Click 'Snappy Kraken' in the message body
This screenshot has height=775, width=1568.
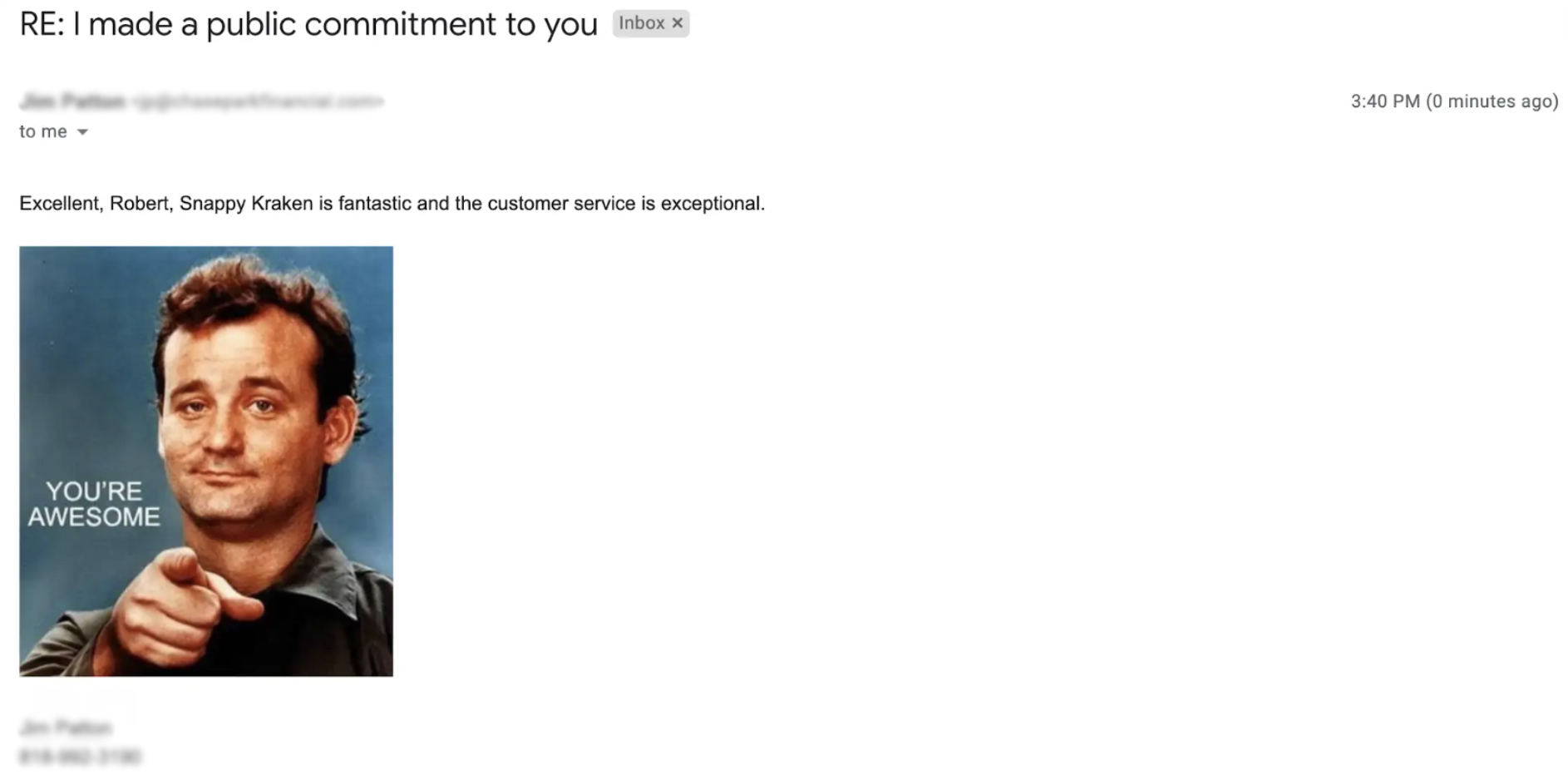246,204
